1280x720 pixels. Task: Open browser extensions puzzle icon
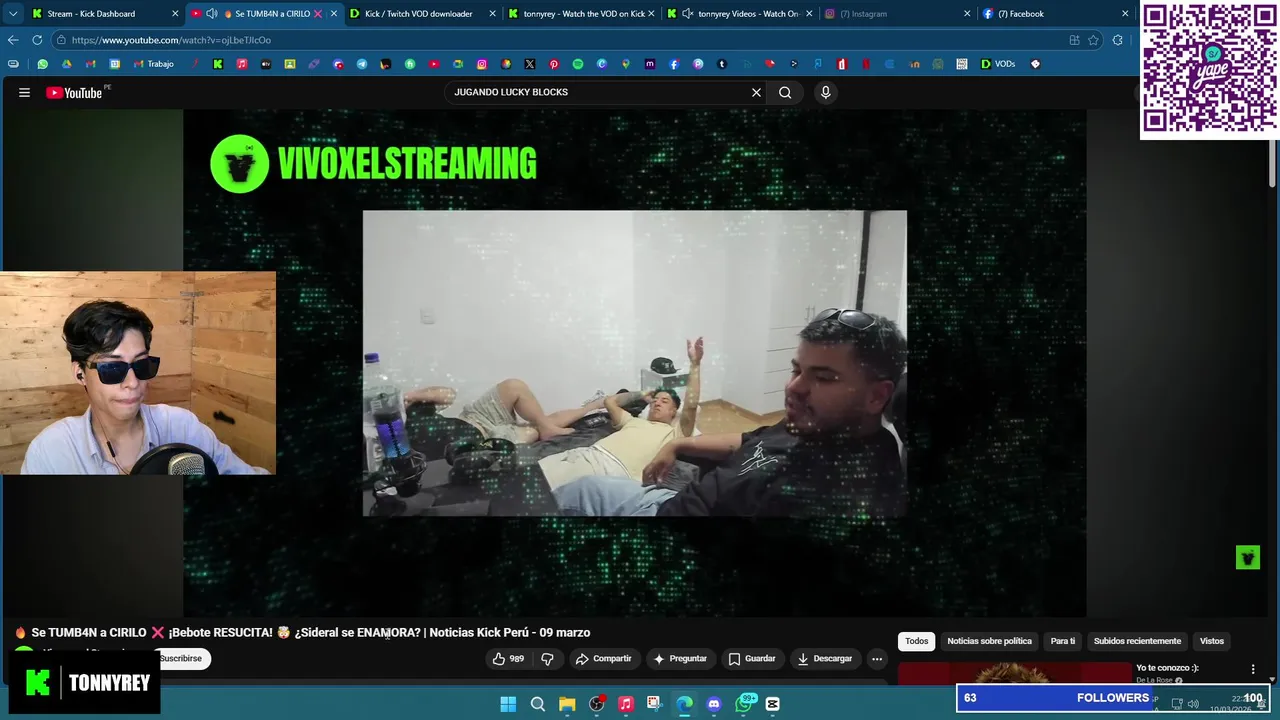click(x=1117, y=40)
